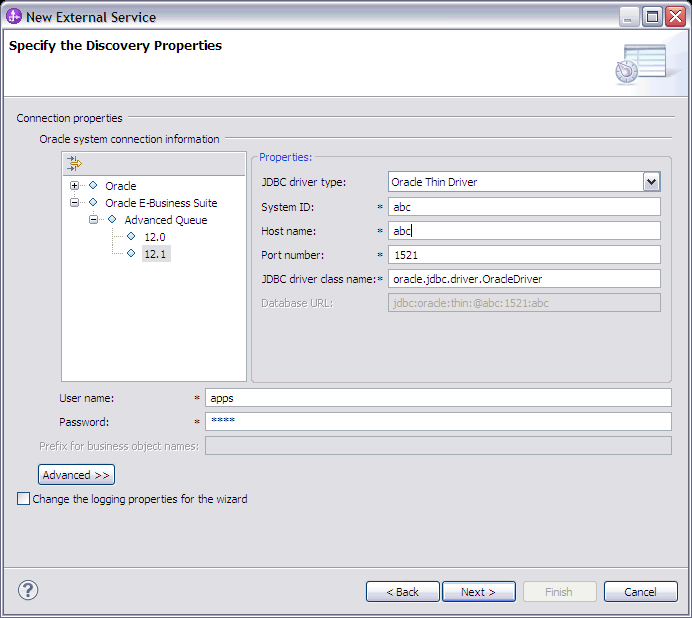Enable Change the logging properties checkbox
This screenshot has height=618, width=692.
point(23,499)
